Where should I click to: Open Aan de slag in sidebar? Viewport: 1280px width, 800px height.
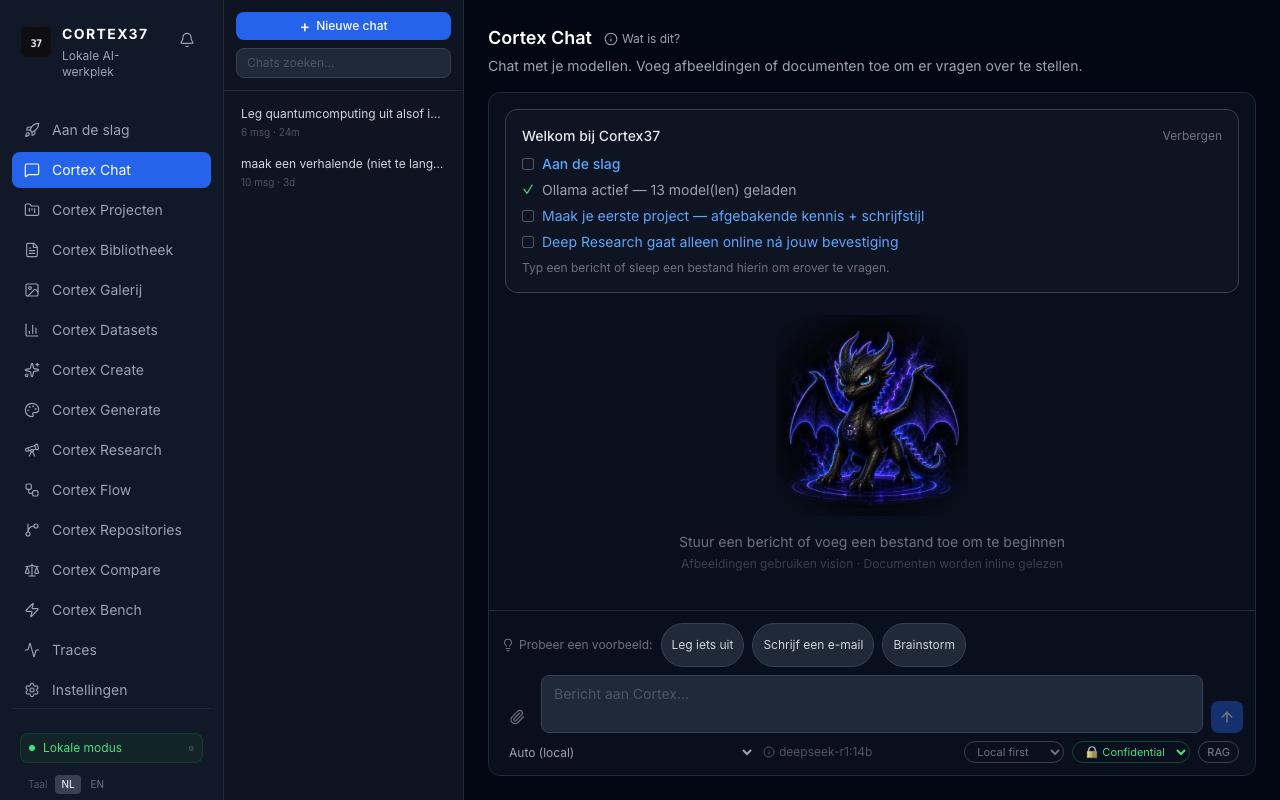coord(111,130)
